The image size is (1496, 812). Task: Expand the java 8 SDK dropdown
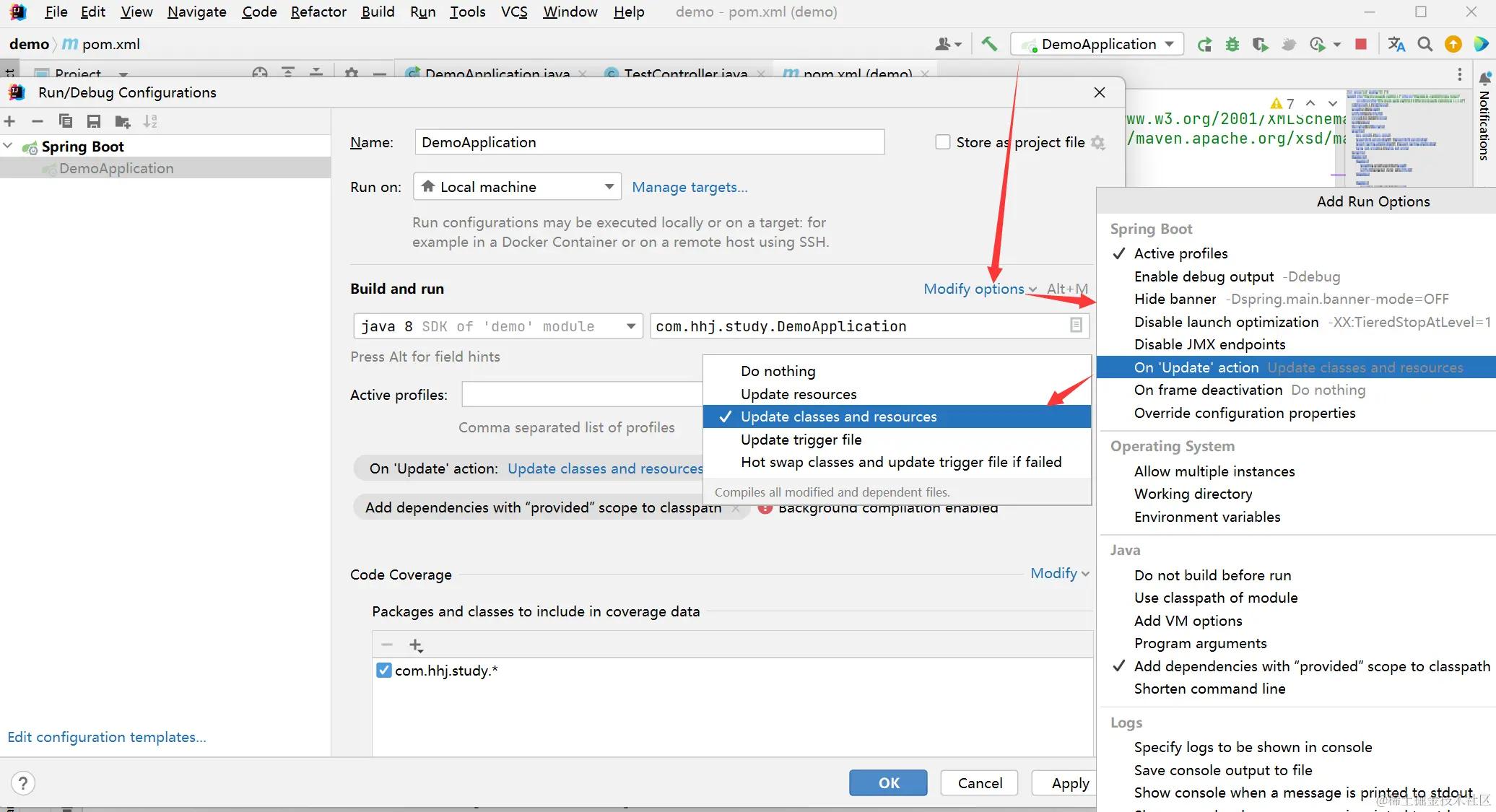click(630, 326)
